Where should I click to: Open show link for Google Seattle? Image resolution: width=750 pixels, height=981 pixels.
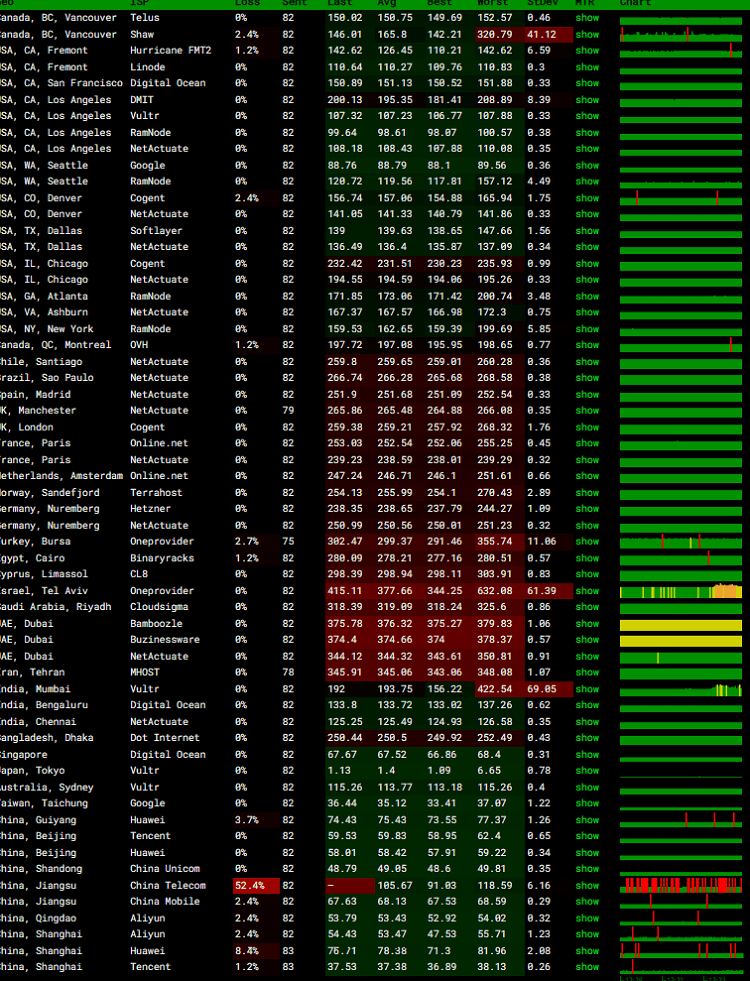[x=587, y=165]
